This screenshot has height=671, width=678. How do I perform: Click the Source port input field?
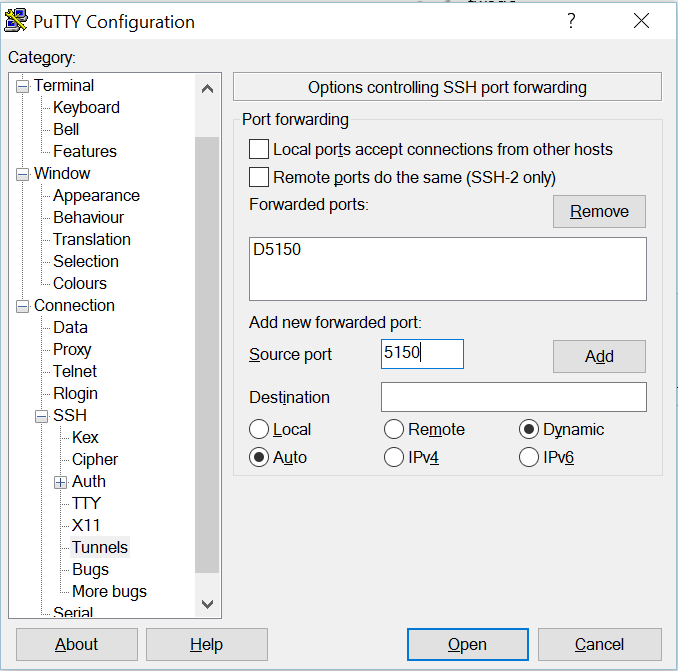[422, 354]
